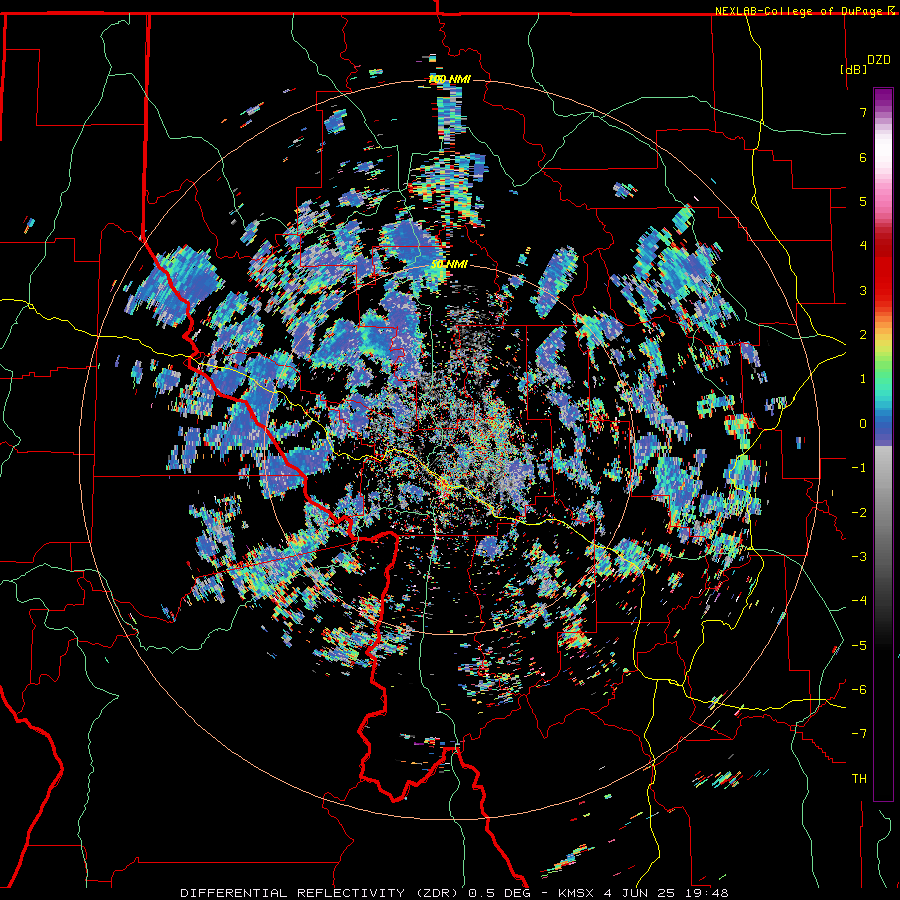900x900 pixels.
Task: Click the -2 scale label
Action: click(859, 513)
